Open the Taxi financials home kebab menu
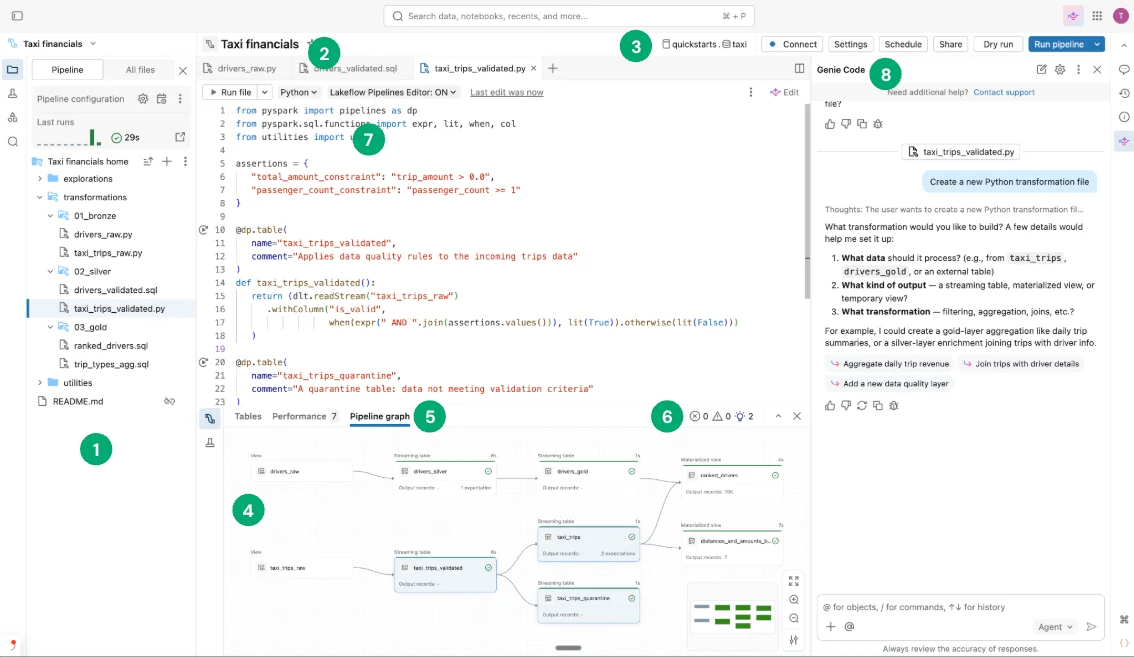 point(185,161)
